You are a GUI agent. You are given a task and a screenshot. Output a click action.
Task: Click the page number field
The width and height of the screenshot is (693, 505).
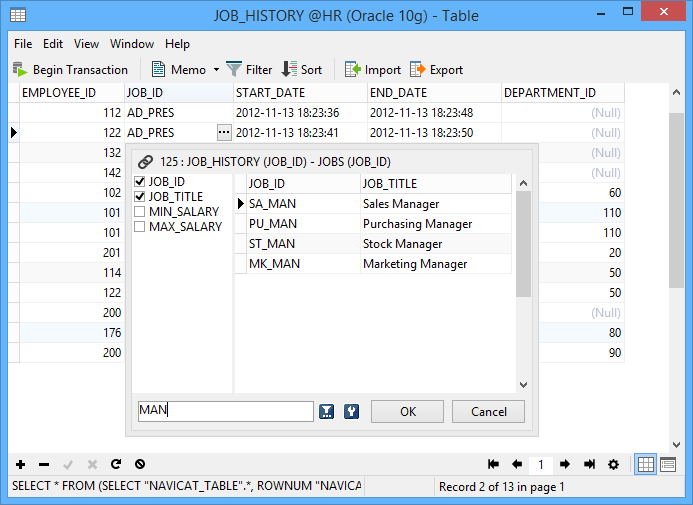[541, 464]
